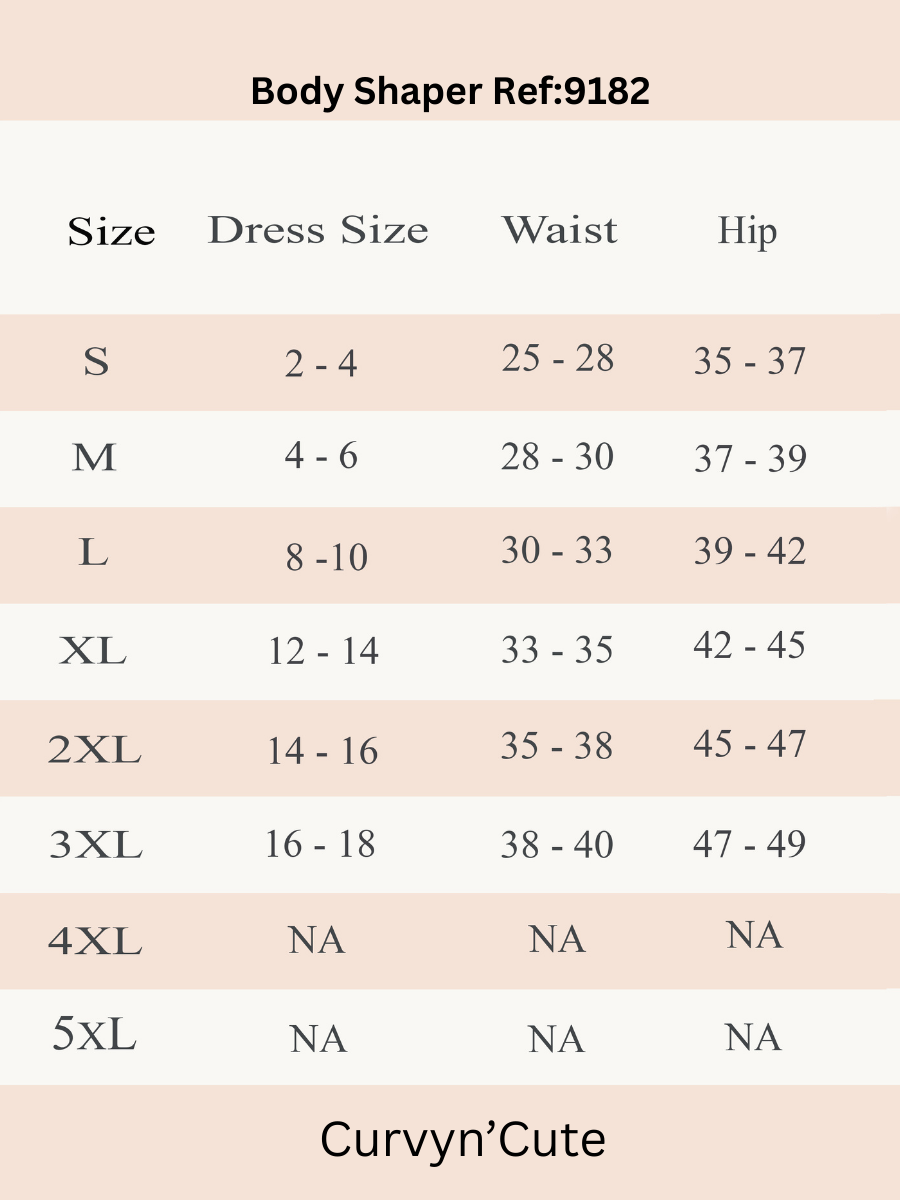Click the 2XL size row label
Screen dimensions: 900x1200
tap(94, 749)
